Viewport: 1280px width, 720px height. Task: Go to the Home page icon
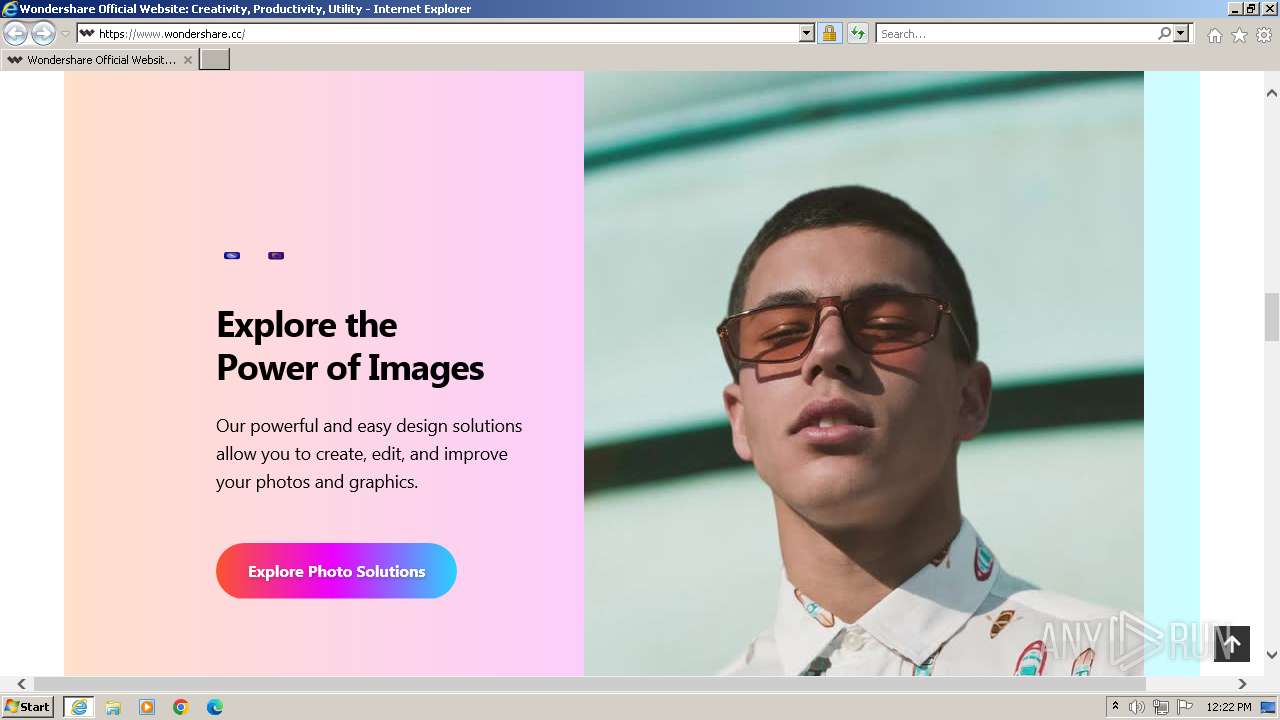1214,35
